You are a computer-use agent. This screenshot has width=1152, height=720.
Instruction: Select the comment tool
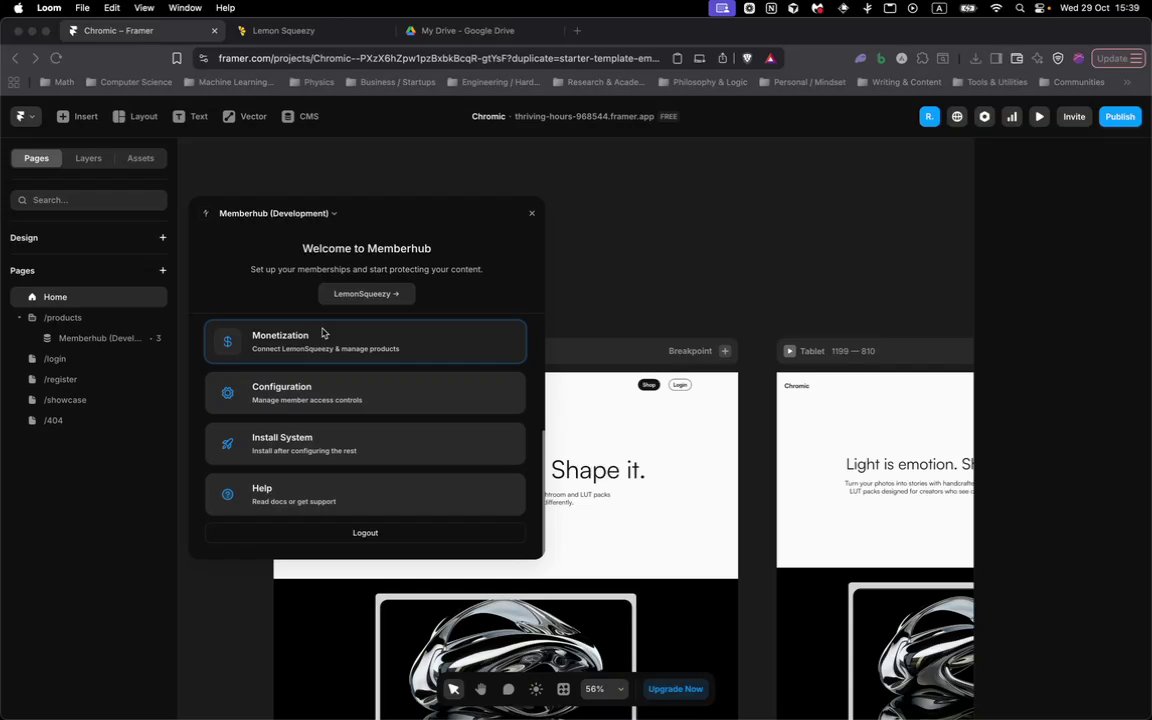click(x=508, y=689)
